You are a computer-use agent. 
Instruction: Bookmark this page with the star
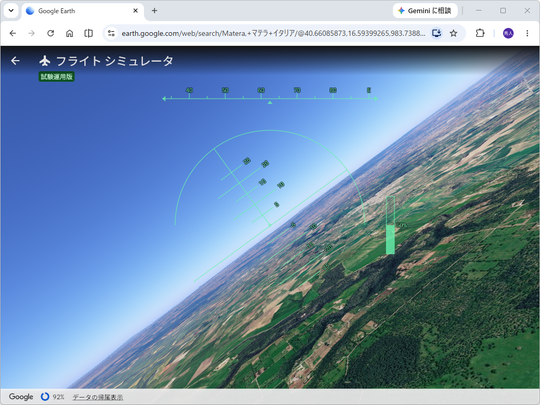[454, 33]
